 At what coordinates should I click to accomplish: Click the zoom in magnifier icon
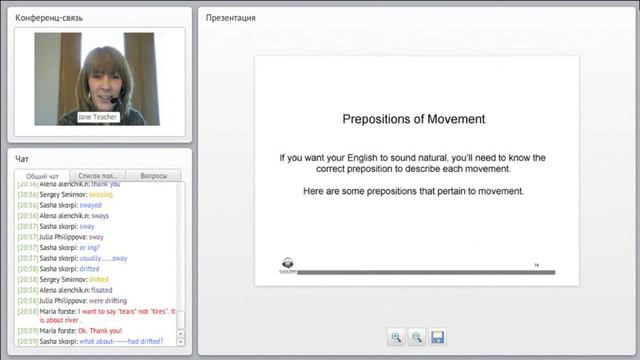click(x=396, y=337)
